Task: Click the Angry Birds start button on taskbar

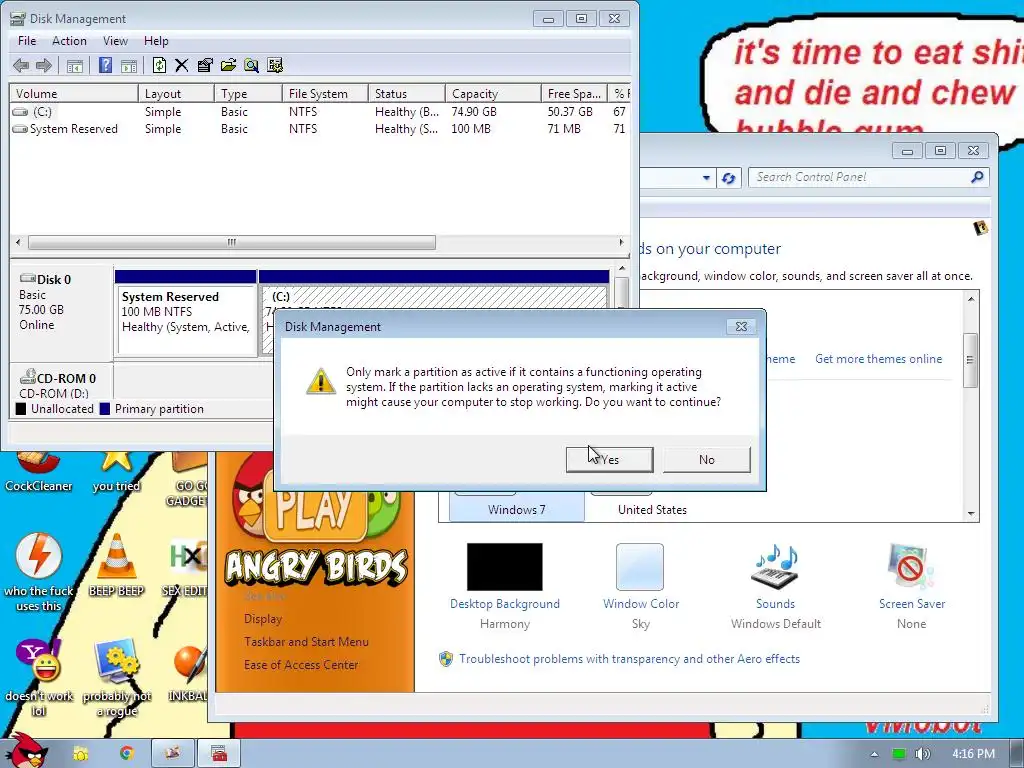Action: [x=27, y=751]
